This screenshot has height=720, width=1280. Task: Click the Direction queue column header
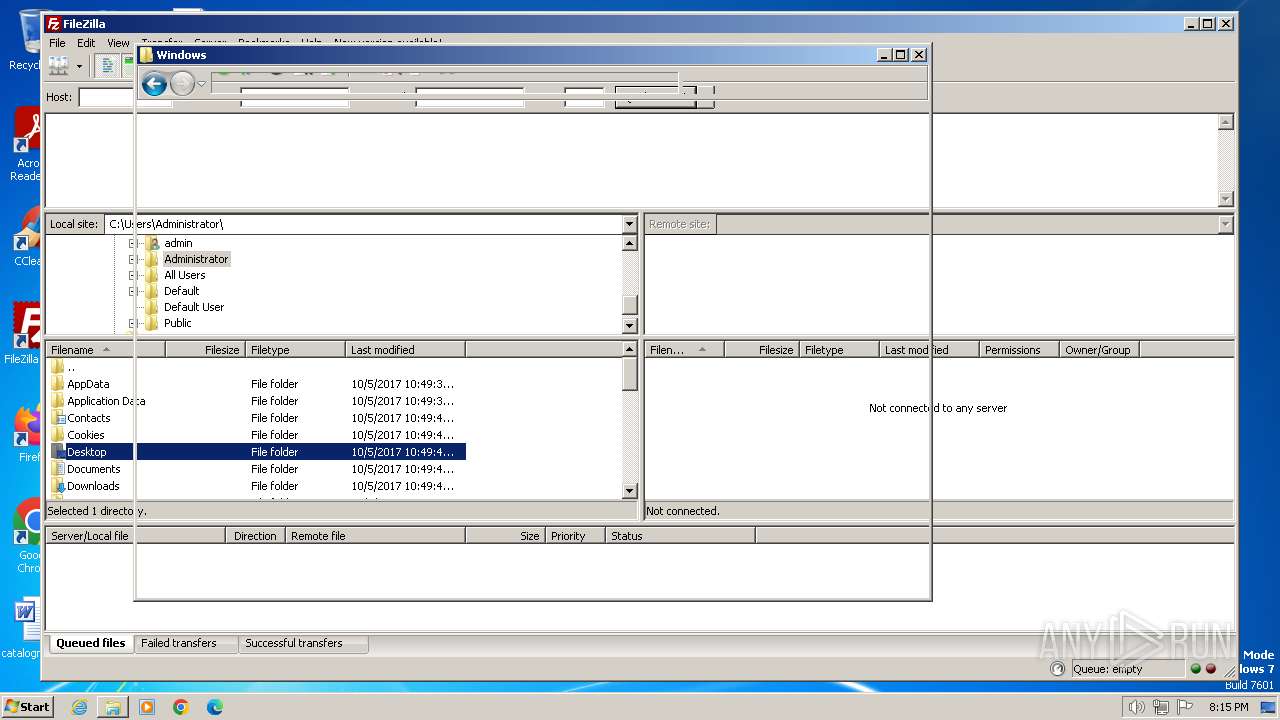256,536
